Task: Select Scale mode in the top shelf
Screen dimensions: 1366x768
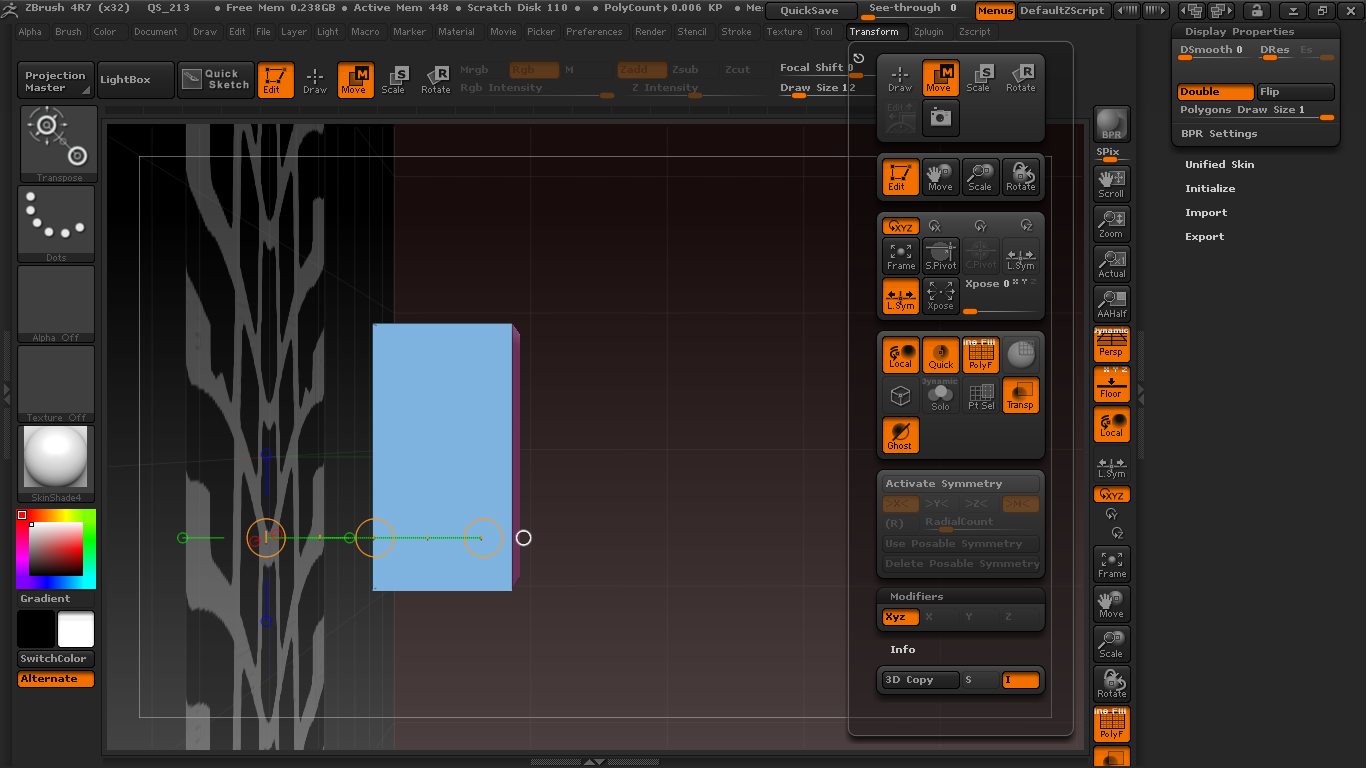Action: tap(393, 80)
